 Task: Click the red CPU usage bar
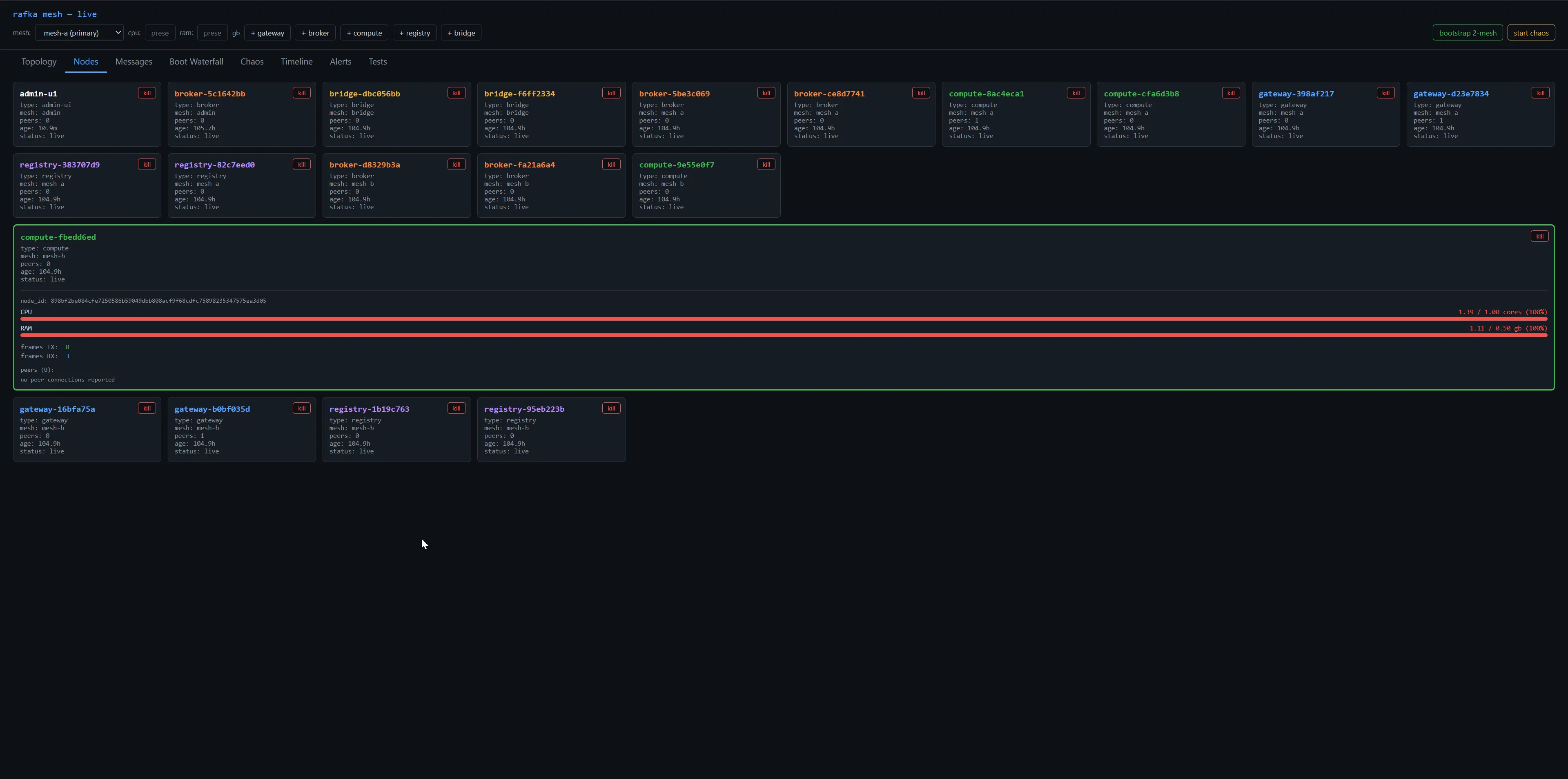click(784, 319)
